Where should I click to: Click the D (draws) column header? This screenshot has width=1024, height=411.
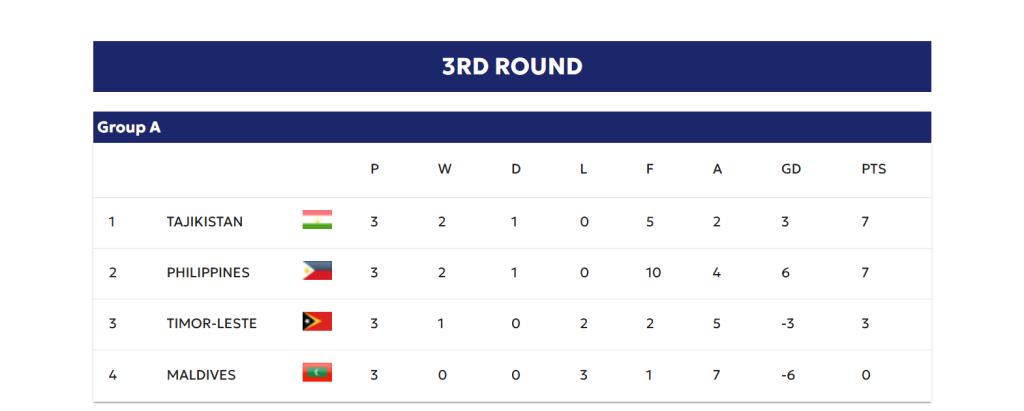click(x=516, y=169)
